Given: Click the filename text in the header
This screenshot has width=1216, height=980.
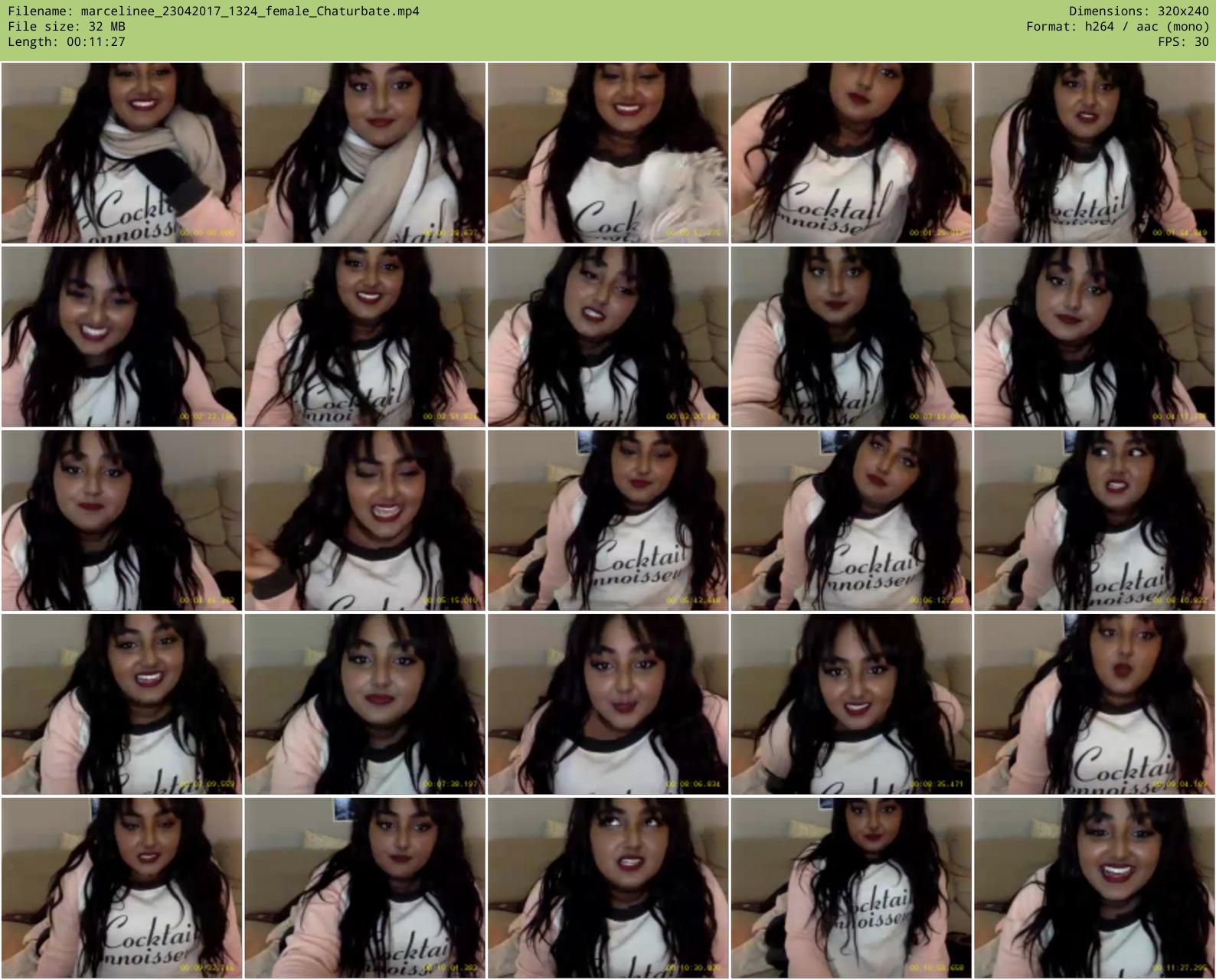Looking at the screenshot, I should pos(214,11).
